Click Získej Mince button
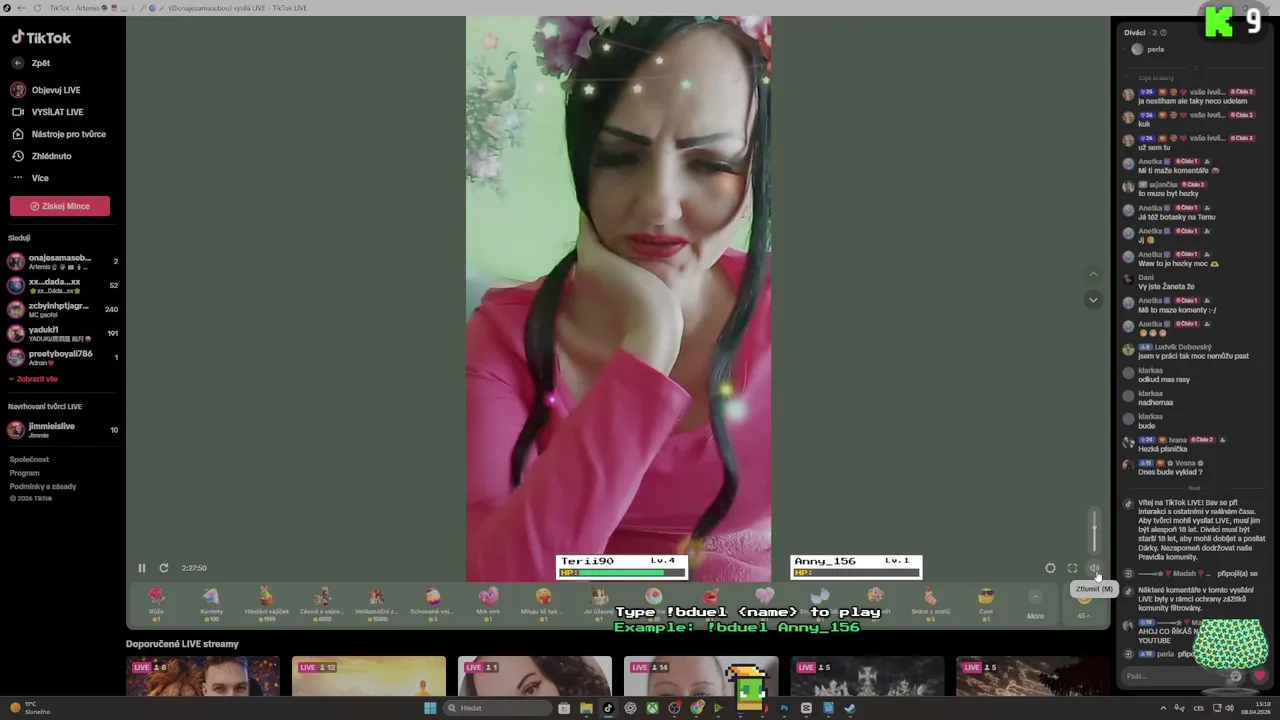This screenshot has width=1280, height=720. [x=60, y=206]
